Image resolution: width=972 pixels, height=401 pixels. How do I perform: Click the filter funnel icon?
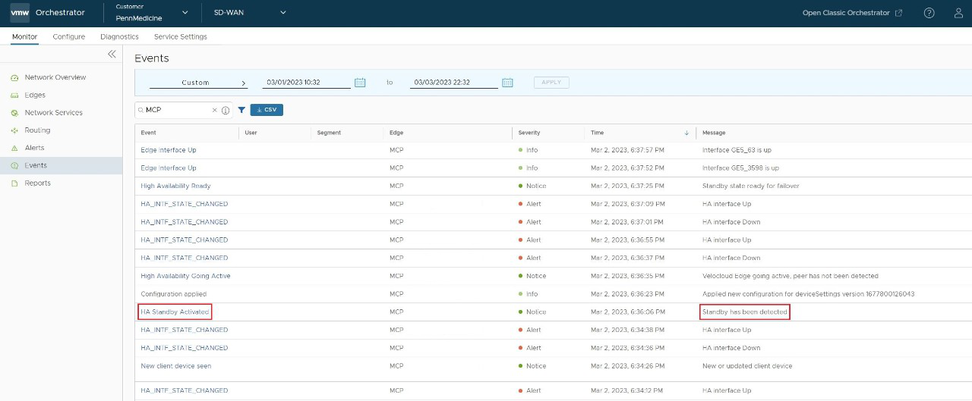tap(240, 110)
